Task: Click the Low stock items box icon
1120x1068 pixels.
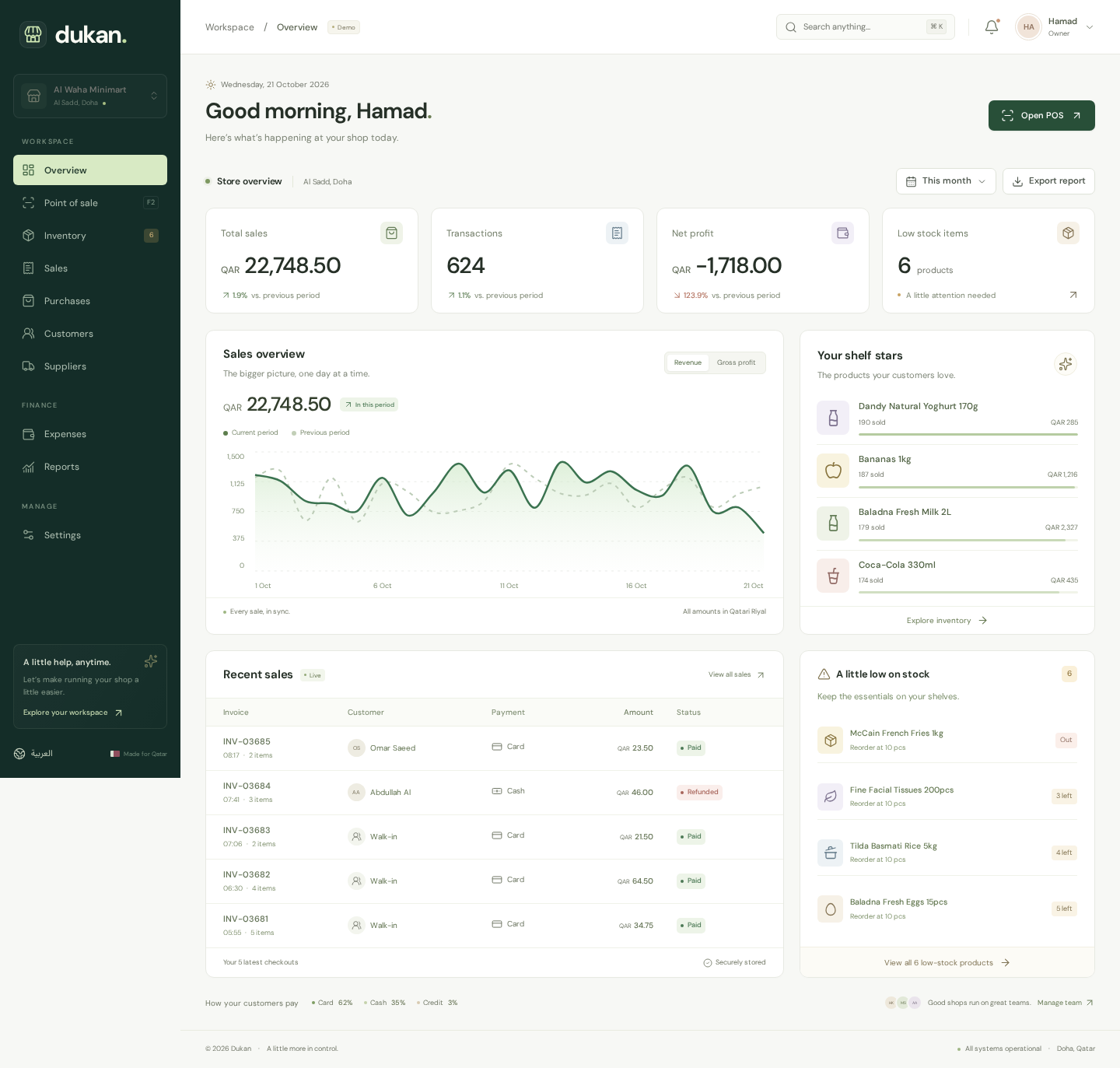Action: (1068, 233)
